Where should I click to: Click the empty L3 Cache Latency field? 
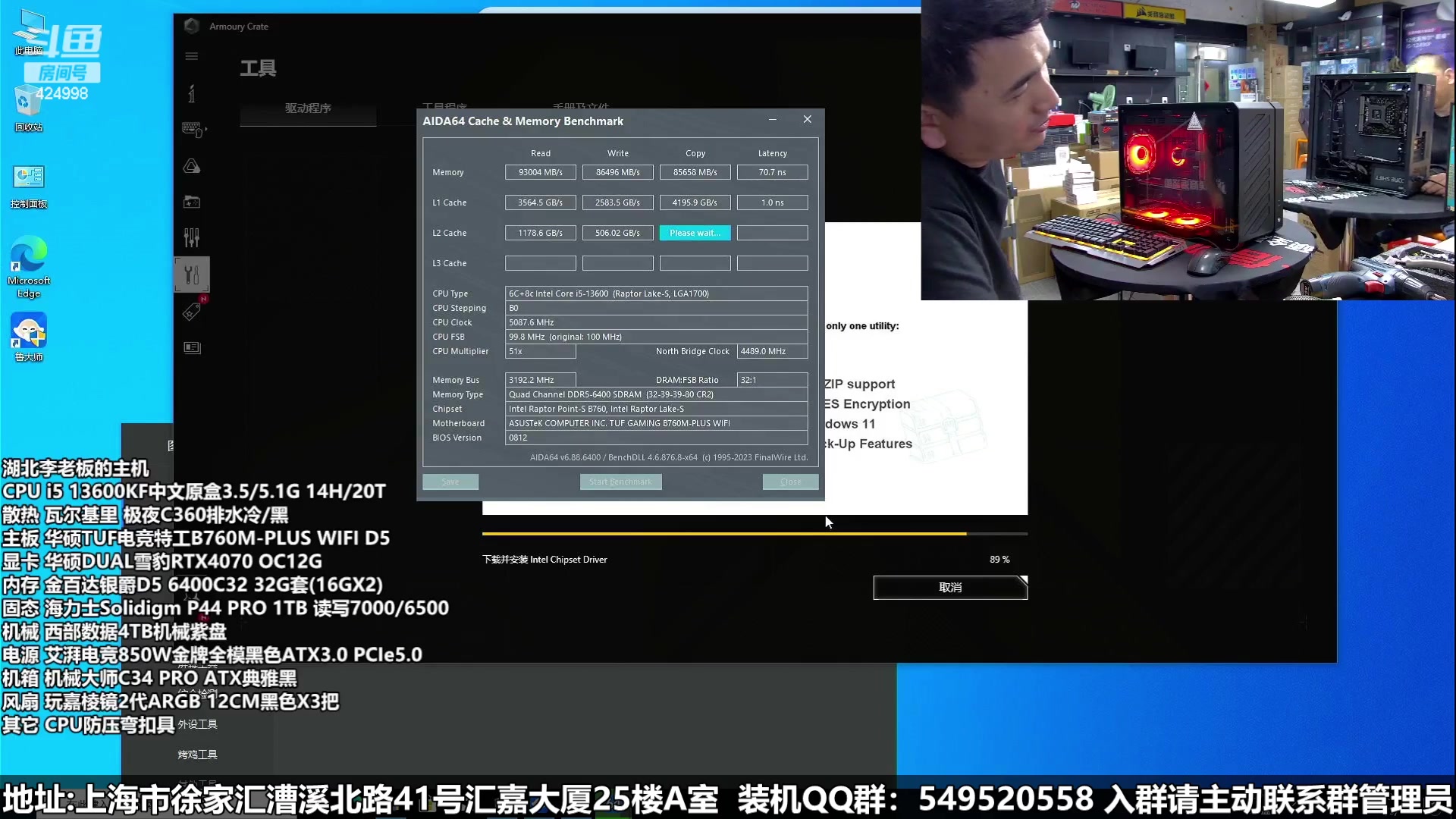(773, 263)
